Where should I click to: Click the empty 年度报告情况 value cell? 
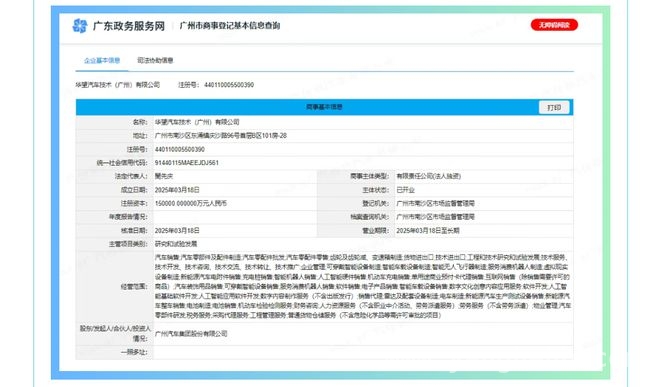click(x=235, y=217)
